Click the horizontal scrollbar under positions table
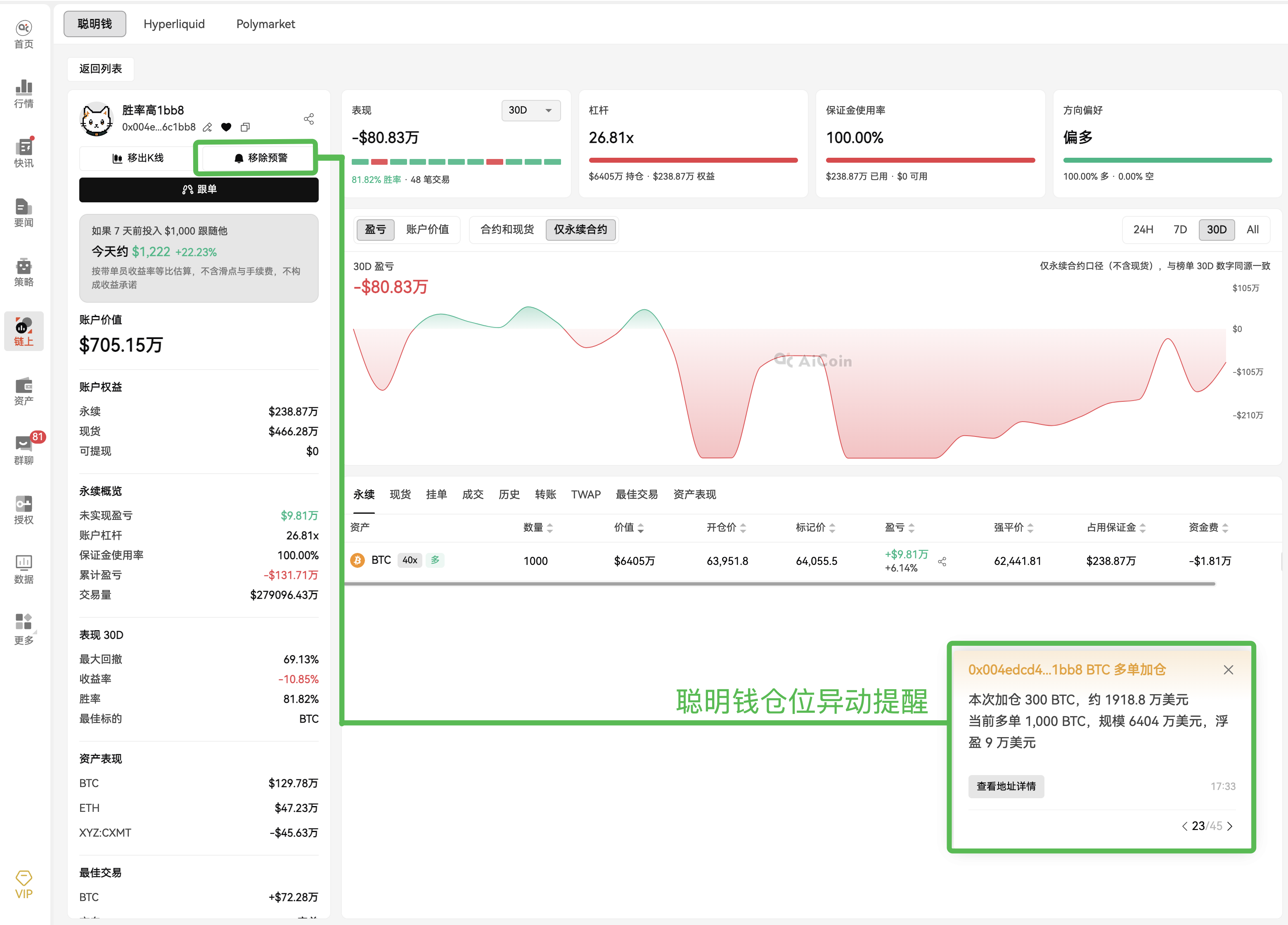 [x=780, y=583]
